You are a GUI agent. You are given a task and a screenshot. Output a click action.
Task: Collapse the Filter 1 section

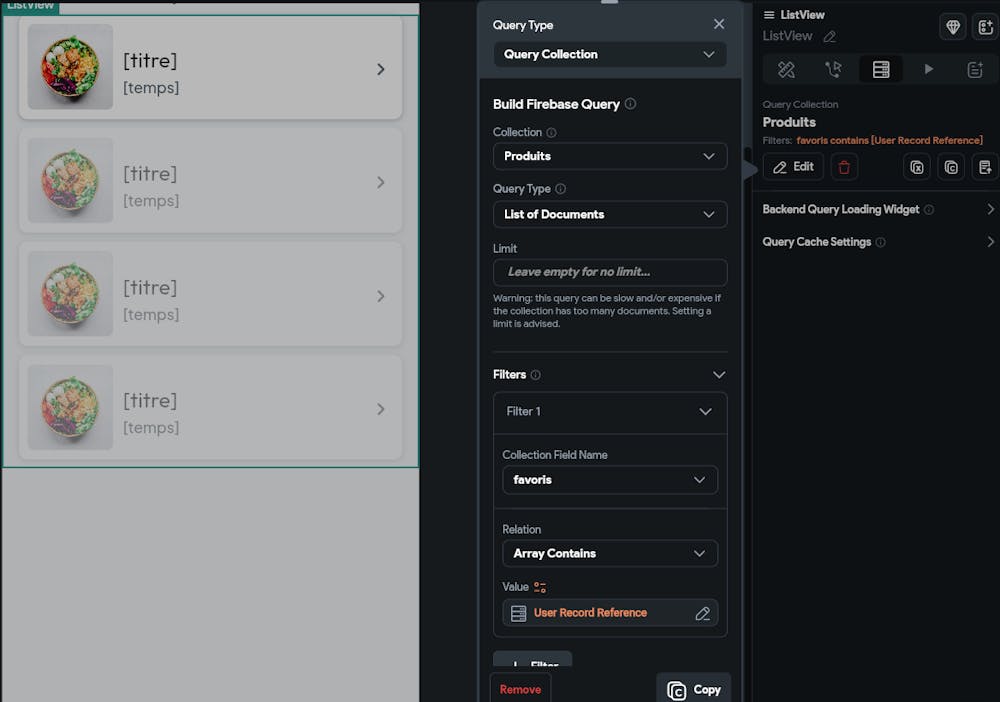tap(705, 411)
